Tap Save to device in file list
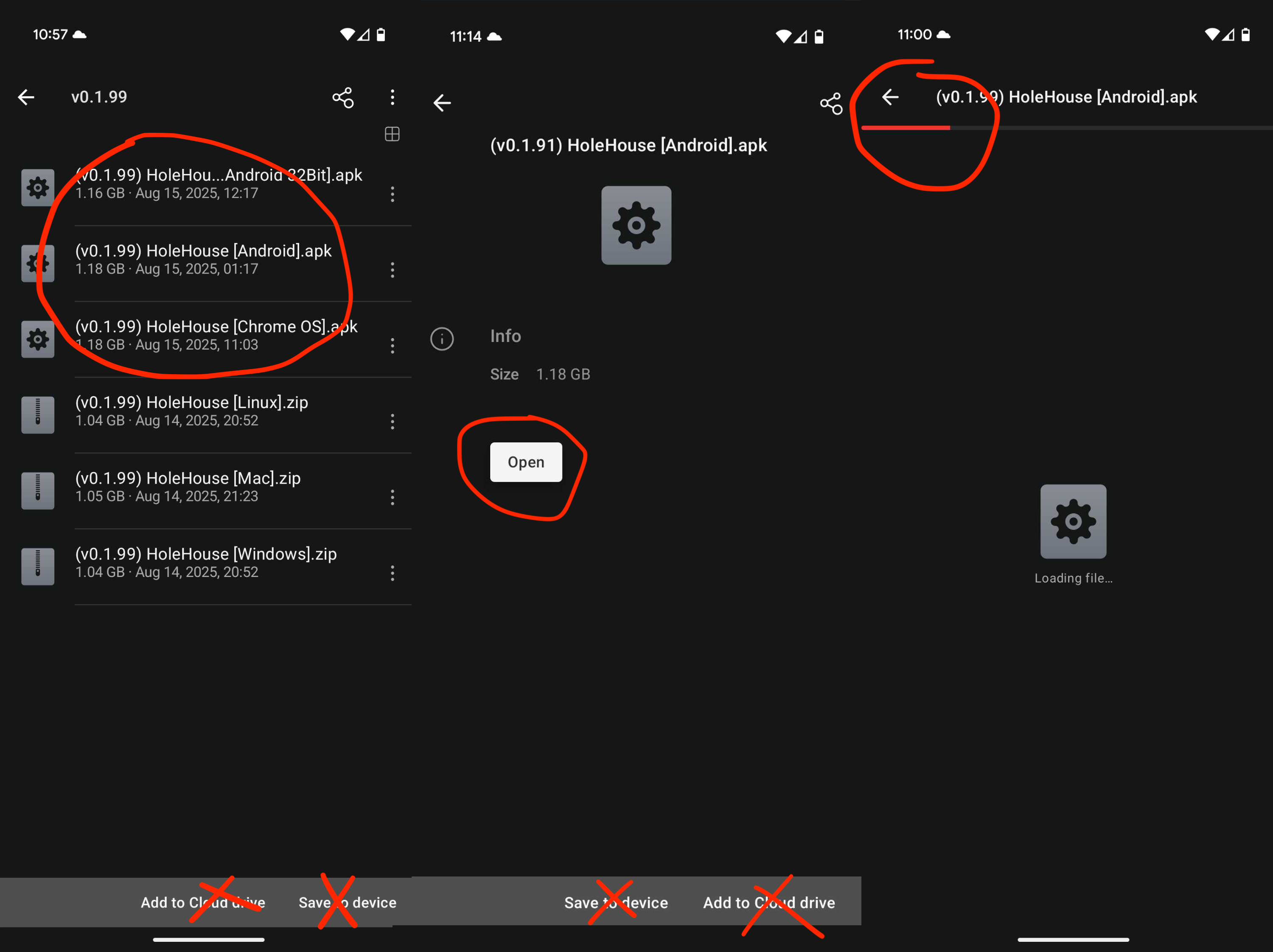Image resolution: width=1273 pixels, height=952 pixels. pyautogui.click(x=347, y=902)
